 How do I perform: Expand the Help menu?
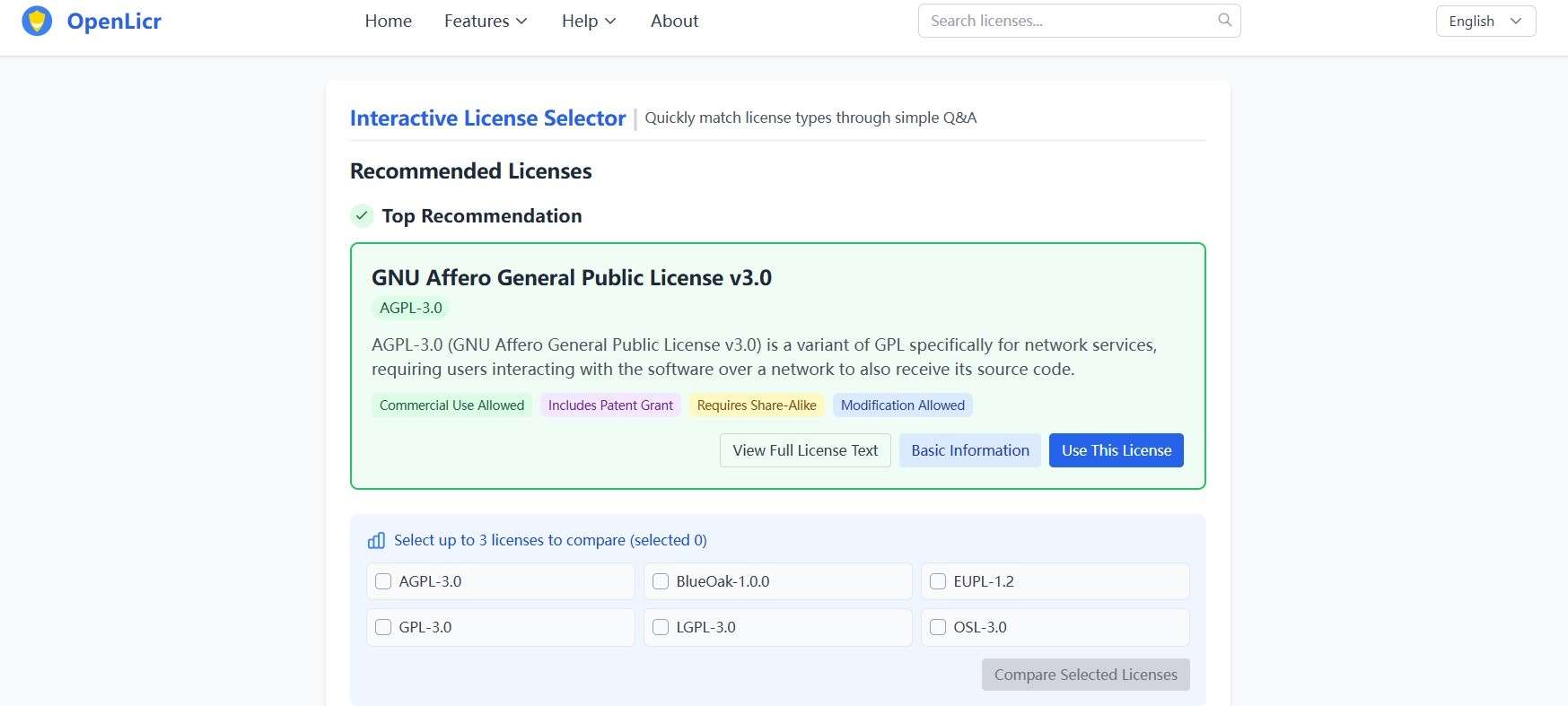click(589, 21)
